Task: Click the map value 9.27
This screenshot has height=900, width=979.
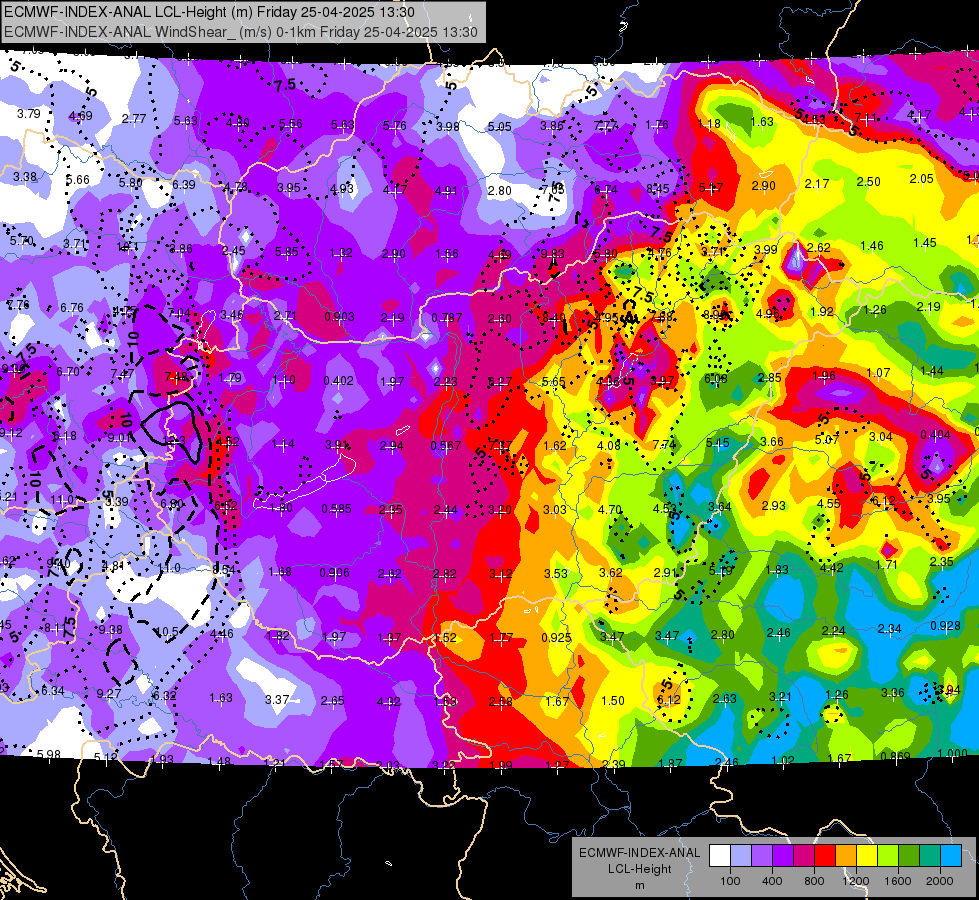Action: pyautogui.click(x=109, y=693)
